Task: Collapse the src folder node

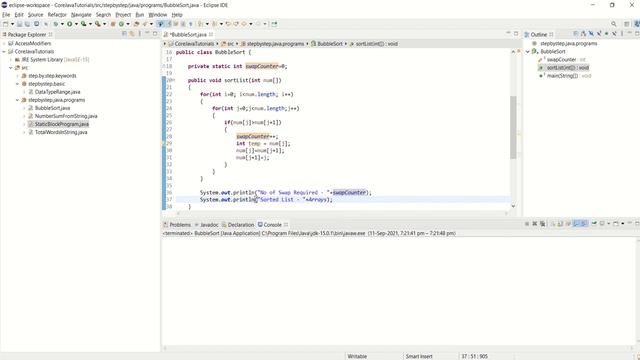Action: pos(11,68)
